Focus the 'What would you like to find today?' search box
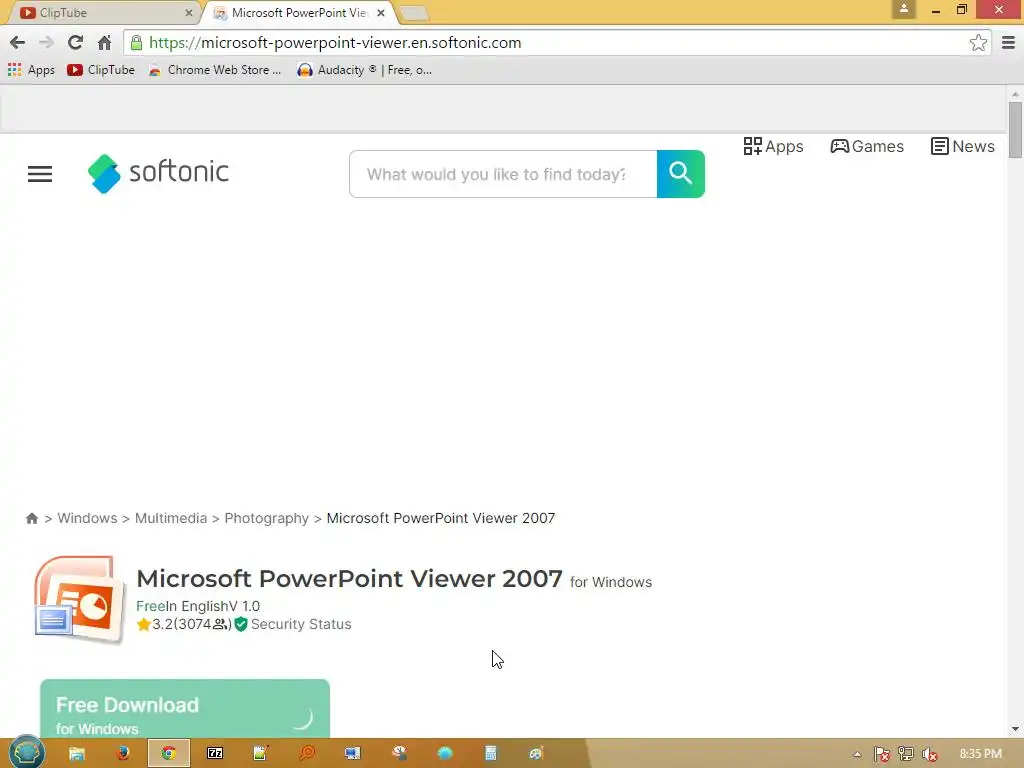The height and width of the screenshot is (768, 1024). pyautogui.click(x=503, y=174)
